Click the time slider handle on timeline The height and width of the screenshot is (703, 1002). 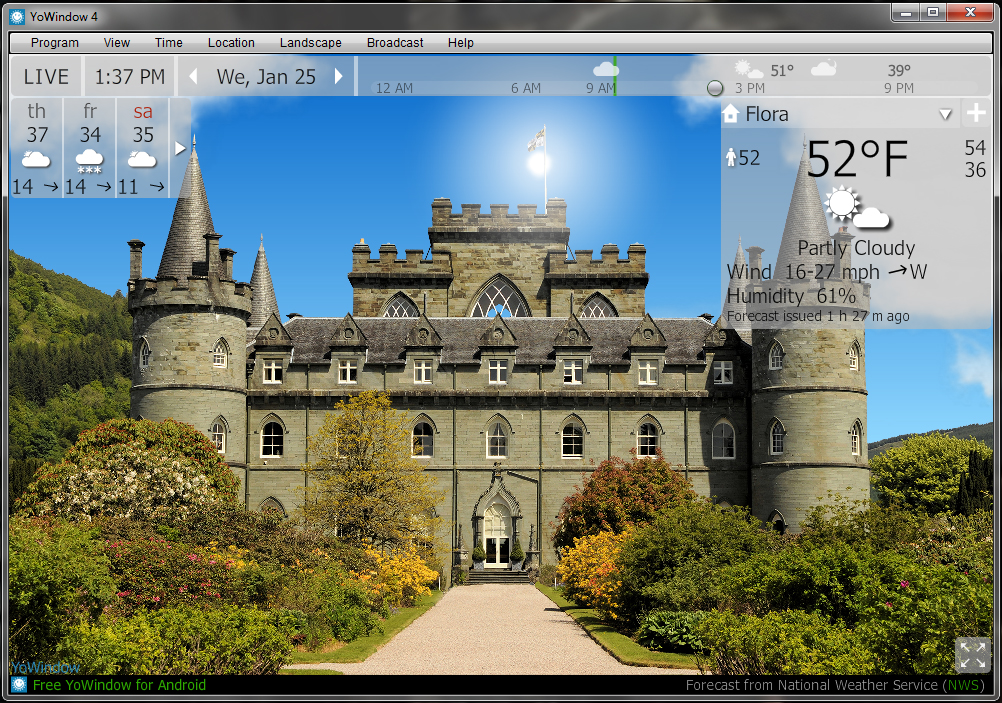715,88
